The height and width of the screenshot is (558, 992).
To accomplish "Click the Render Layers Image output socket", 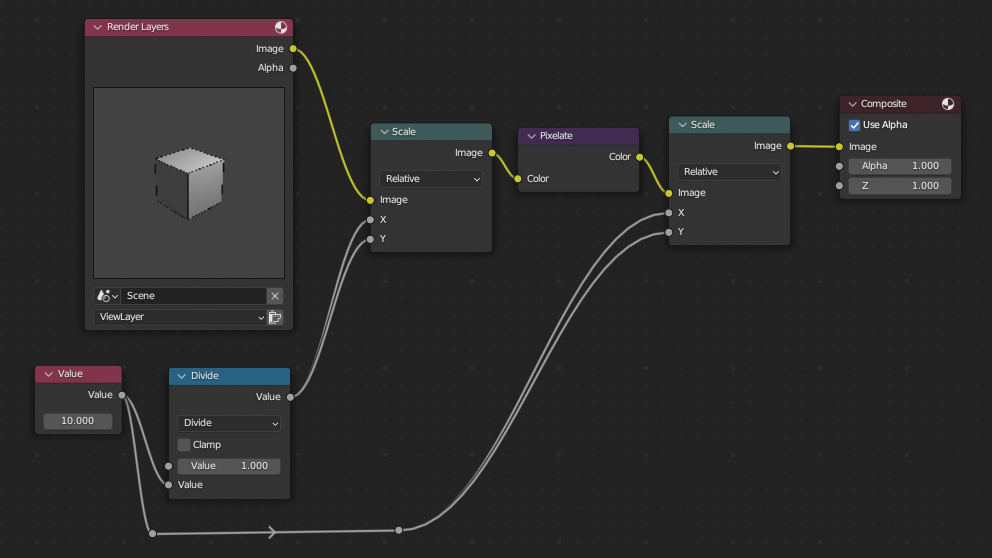I will [293, 48].
